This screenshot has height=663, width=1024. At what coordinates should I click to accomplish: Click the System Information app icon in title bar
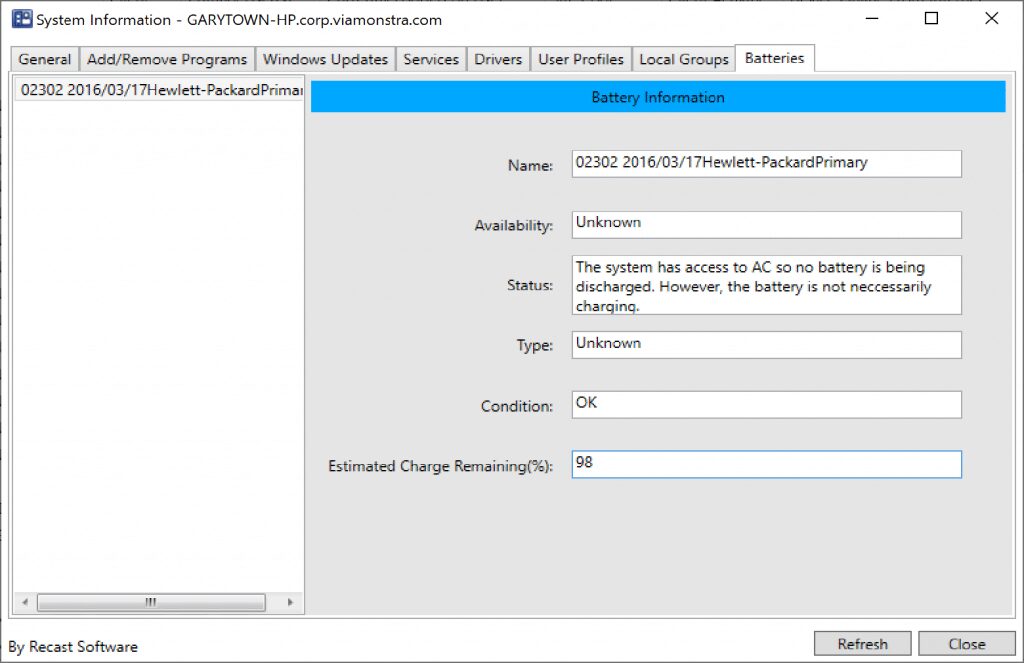click(x=20, y=19)
